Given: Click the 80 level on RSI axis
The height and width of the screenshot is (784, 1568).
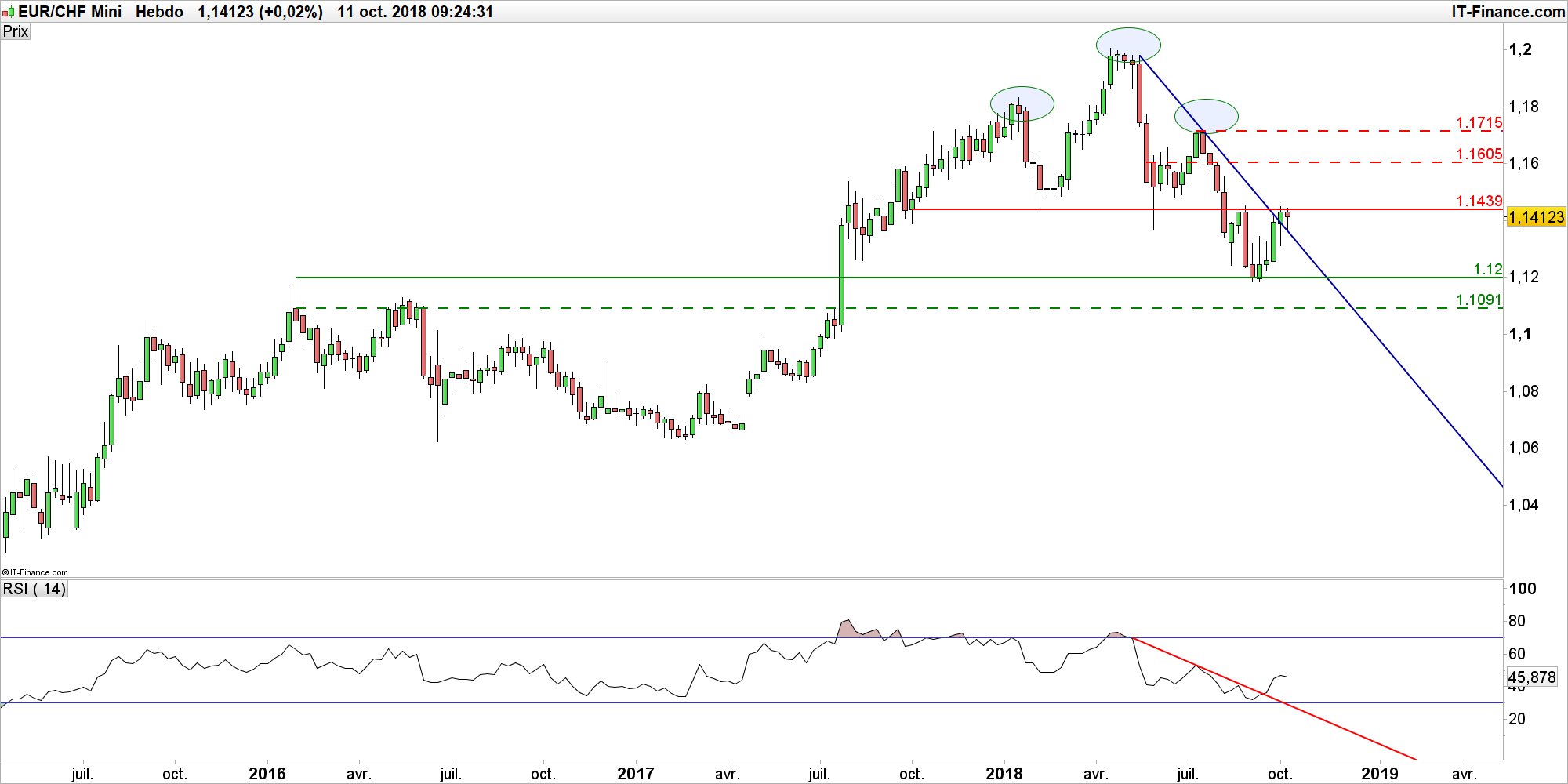Looking at the screenshot, I should pos(1517,621).
